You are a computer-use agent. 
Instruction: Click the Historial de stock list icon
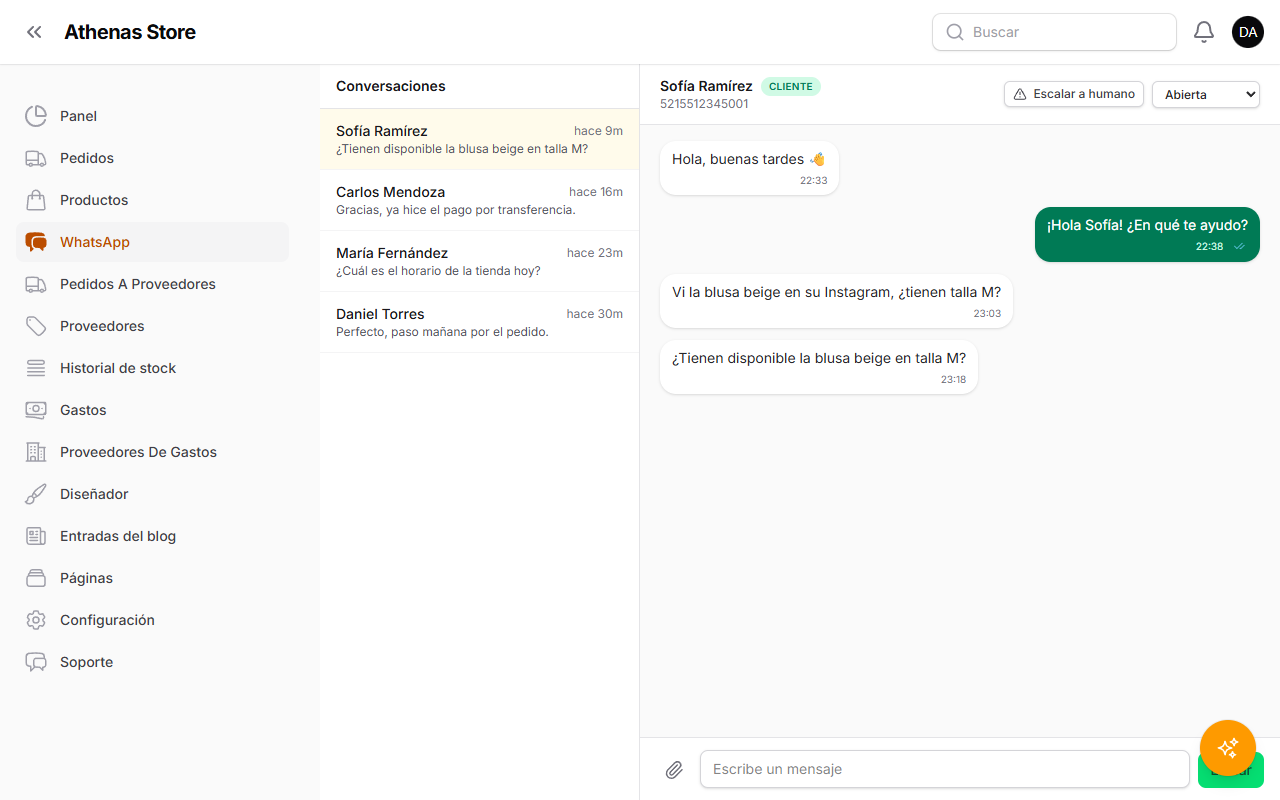coord(36,368)
